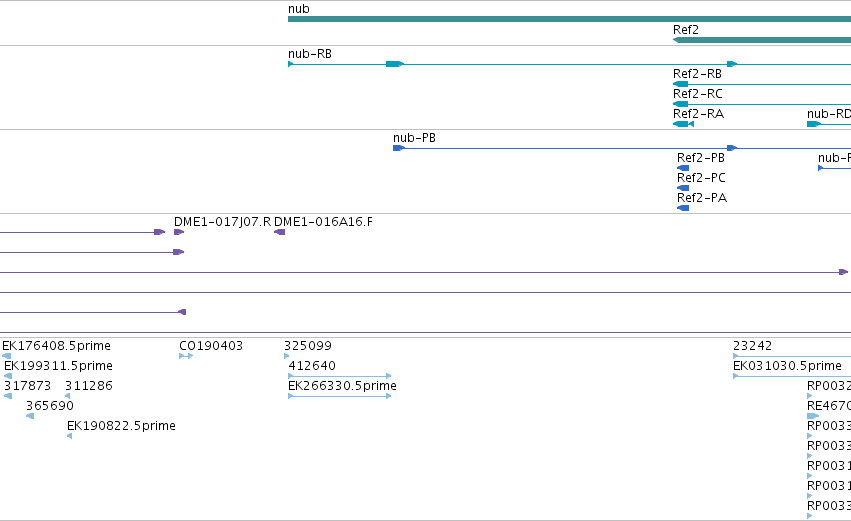Click the 23242 feature label
This screenshot has height=521, width=851.
click(752, 346)
